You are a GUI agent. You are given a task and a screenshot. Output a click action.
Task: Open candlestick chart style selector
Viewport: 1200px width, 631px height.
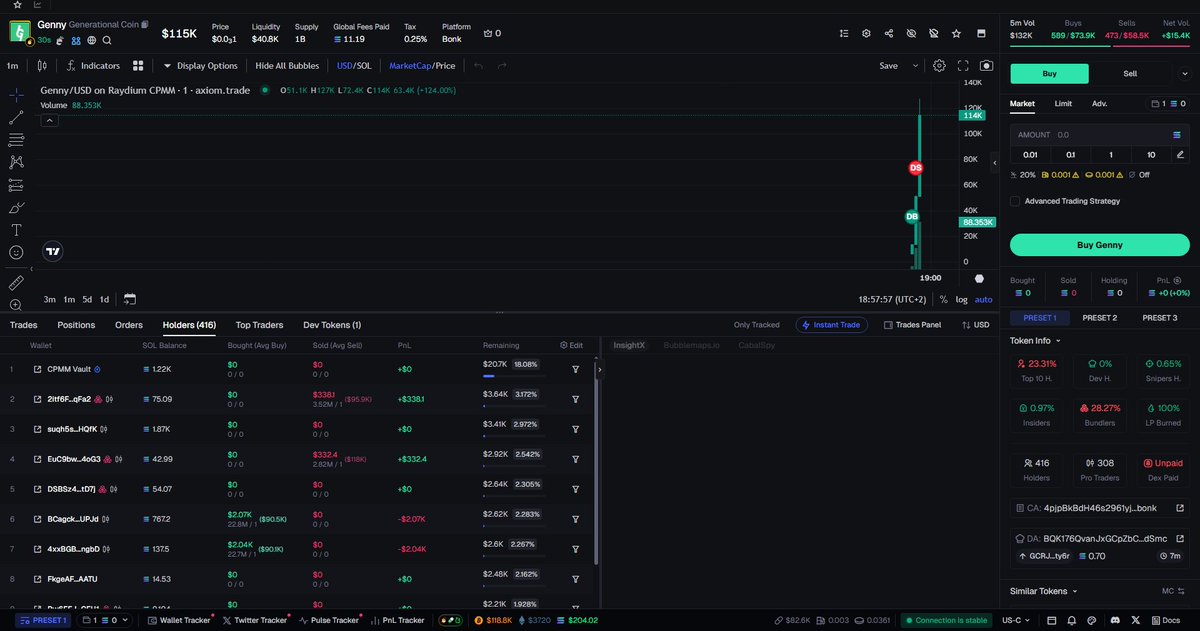(x=41, y=66)
